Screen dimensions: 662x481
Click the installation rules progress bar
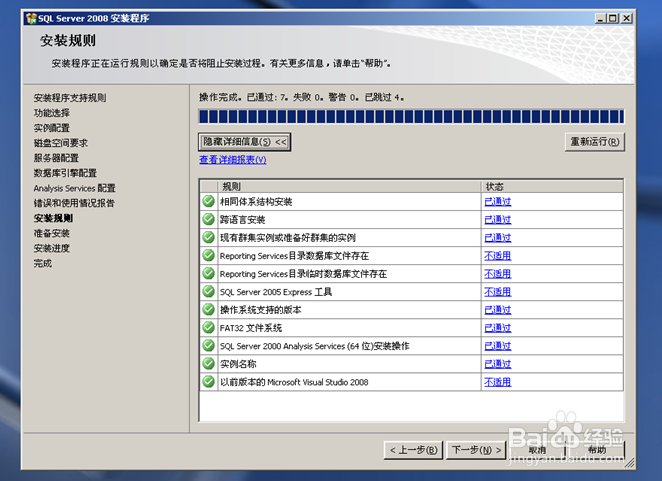[x=411, y=117]
